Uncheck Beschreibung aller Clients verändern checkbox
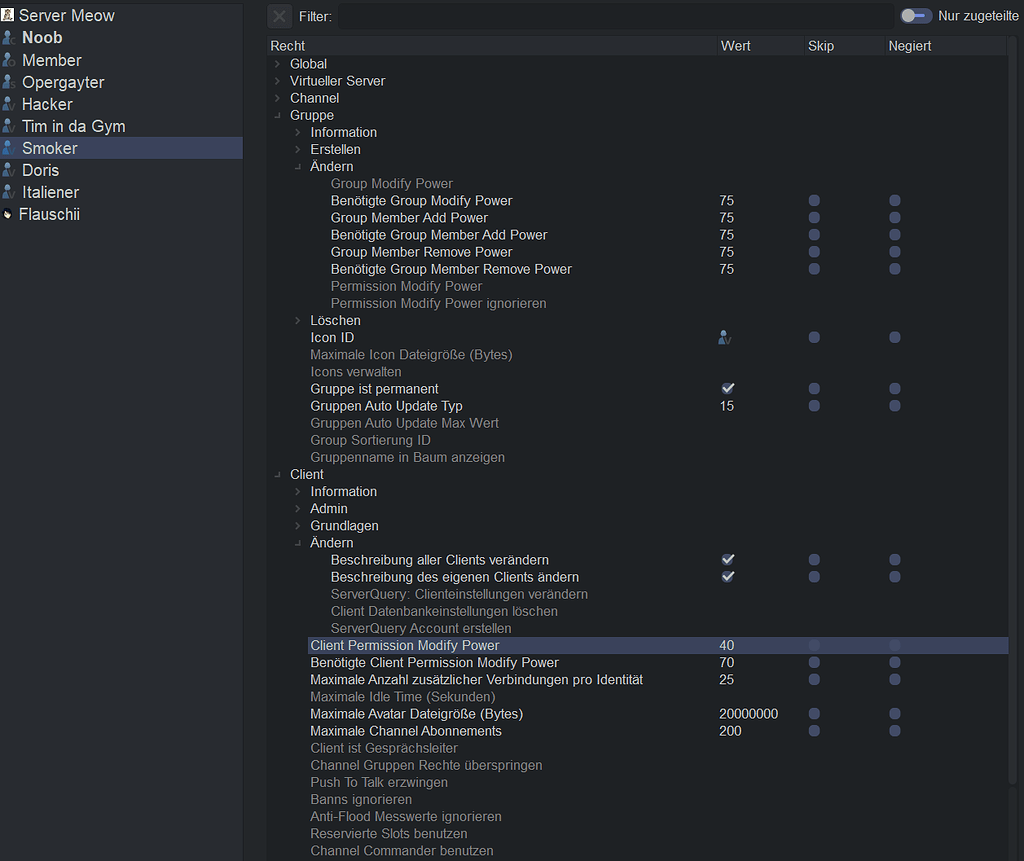The width and height of the screenshot is (1024, 861). click(x=728, y=560)
